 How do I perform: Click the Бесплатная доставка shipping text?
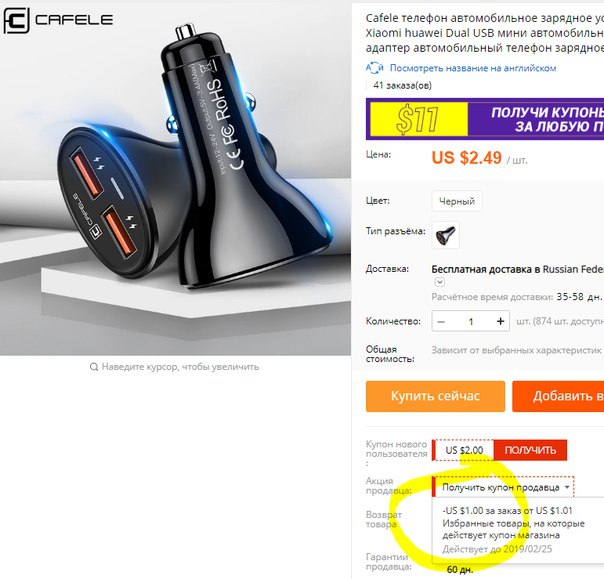coord(517,269)
